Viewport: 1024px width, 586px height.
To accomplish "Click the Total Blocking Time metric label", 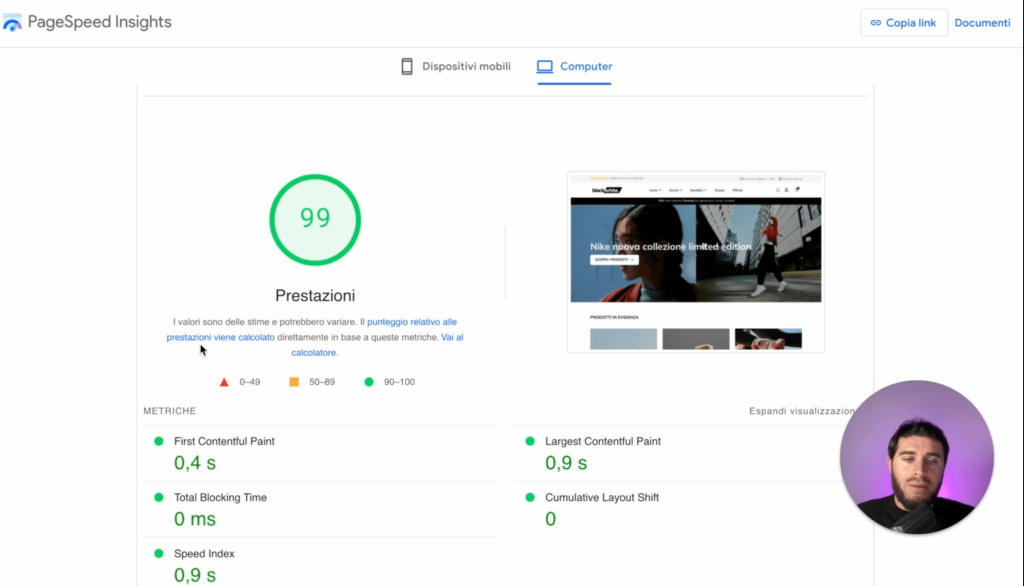I will point(220,497).
